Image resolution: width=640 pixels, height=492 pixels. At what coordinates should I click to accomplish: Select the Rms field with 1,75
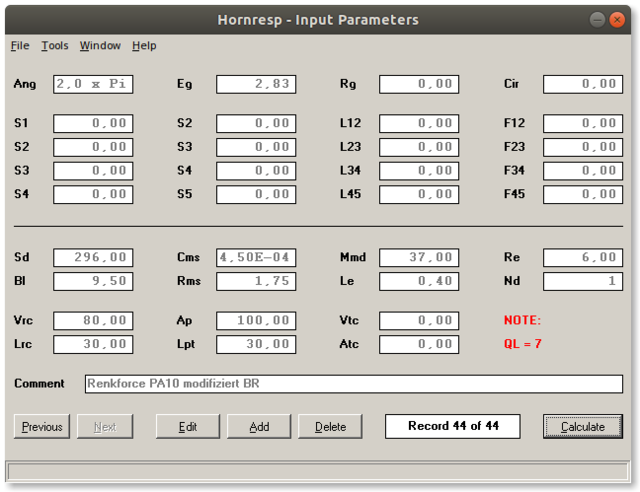pyautogui.click(x=256, y=281)
